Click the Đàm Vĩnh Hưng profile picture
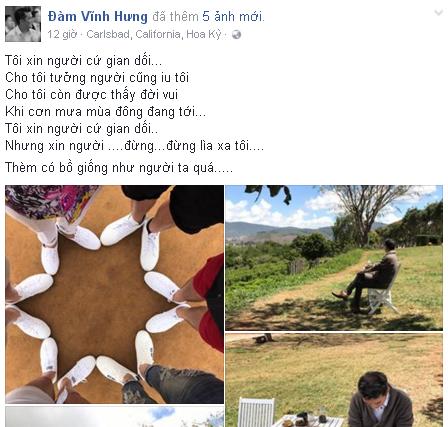The image size is (448, 427). point(23,24)
